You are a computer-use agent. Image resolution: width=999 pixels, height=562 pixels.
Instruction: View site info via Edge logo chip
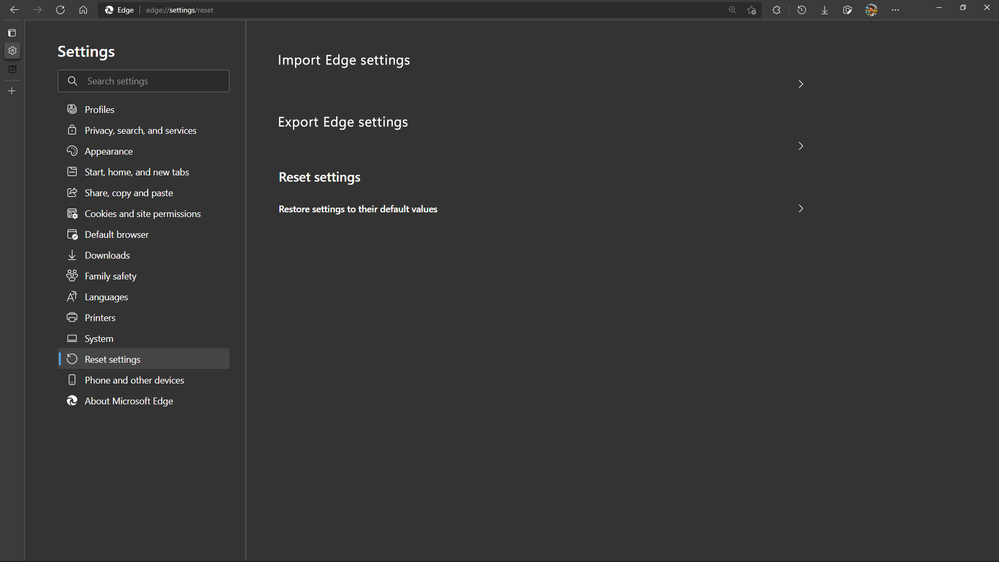point(119,10)
